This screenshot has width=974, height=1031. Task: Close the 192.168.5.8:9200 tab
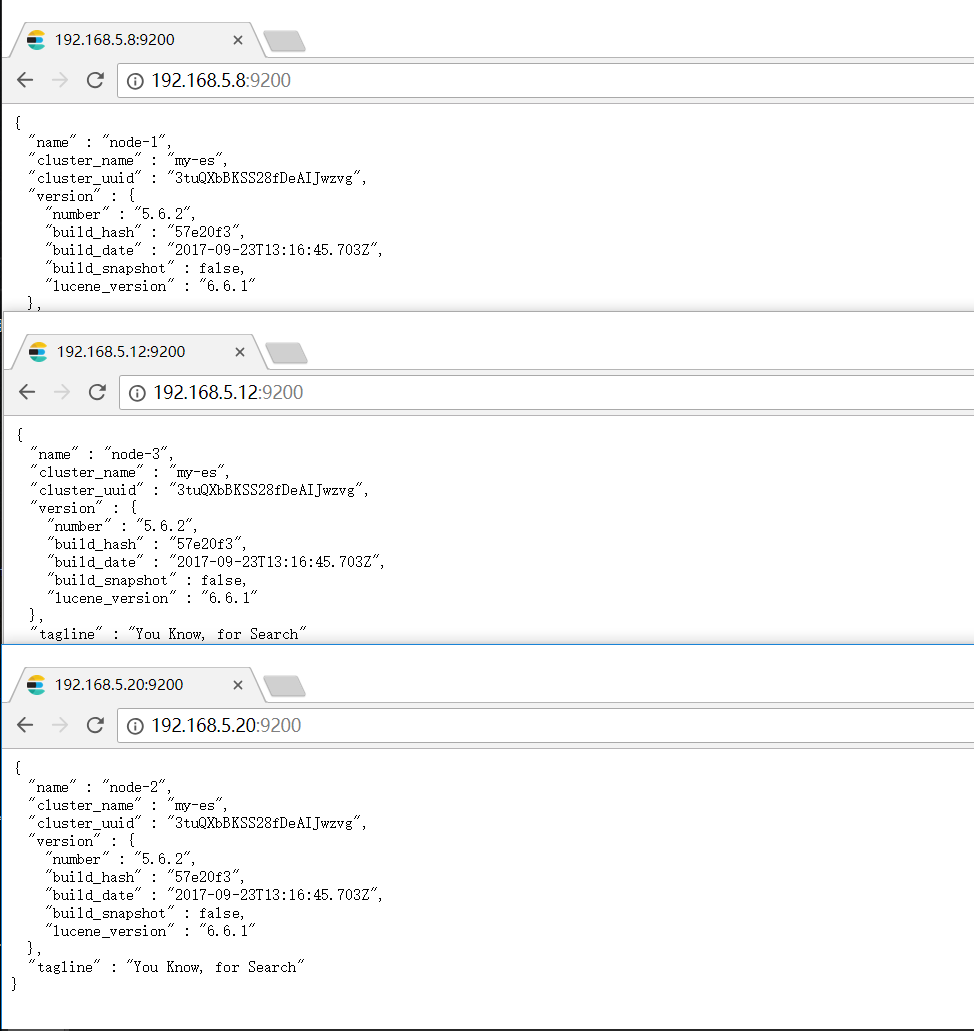(237, 40)
